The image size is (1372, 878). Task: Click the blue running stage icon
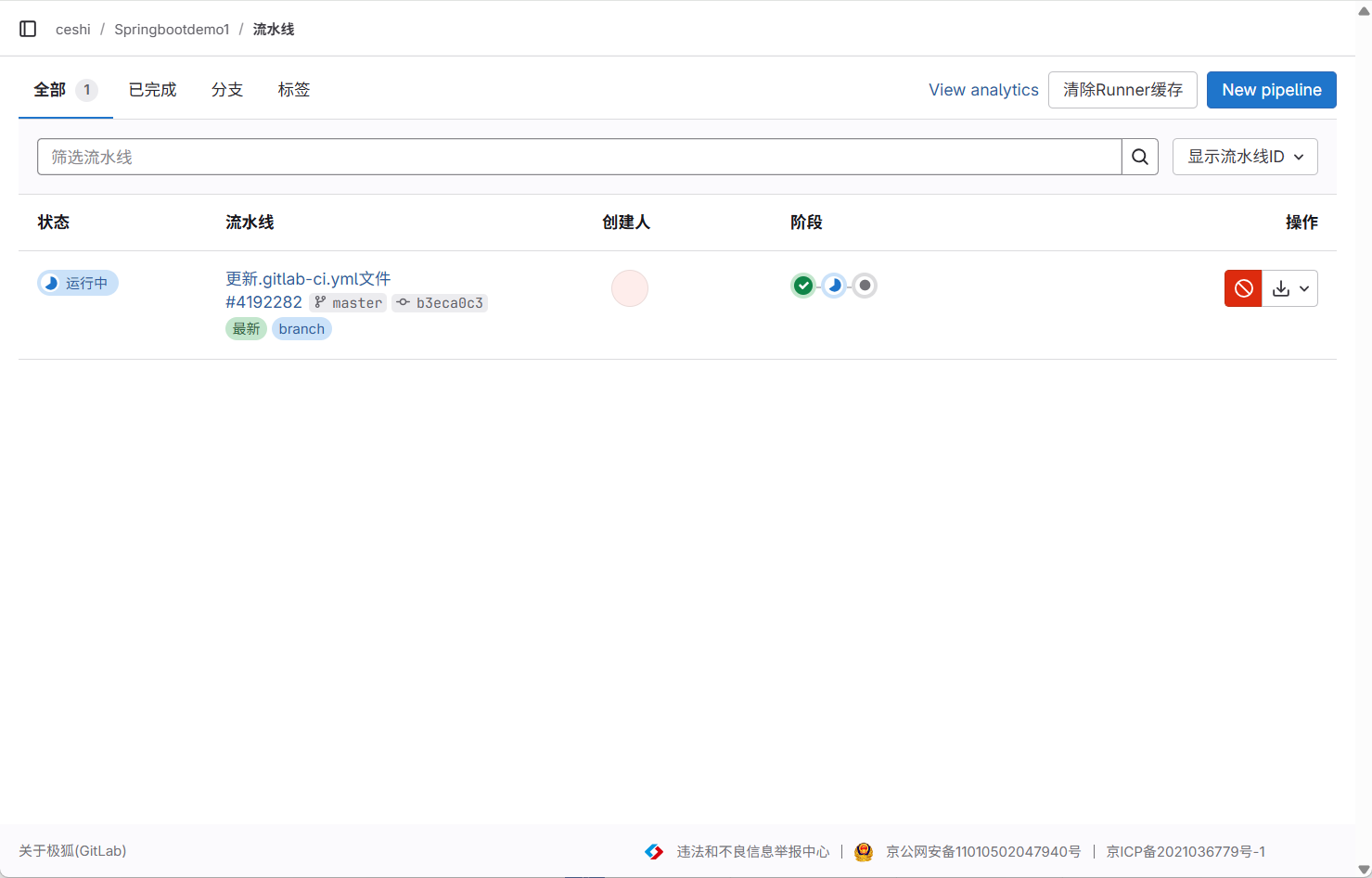click(x=834, y=286)
